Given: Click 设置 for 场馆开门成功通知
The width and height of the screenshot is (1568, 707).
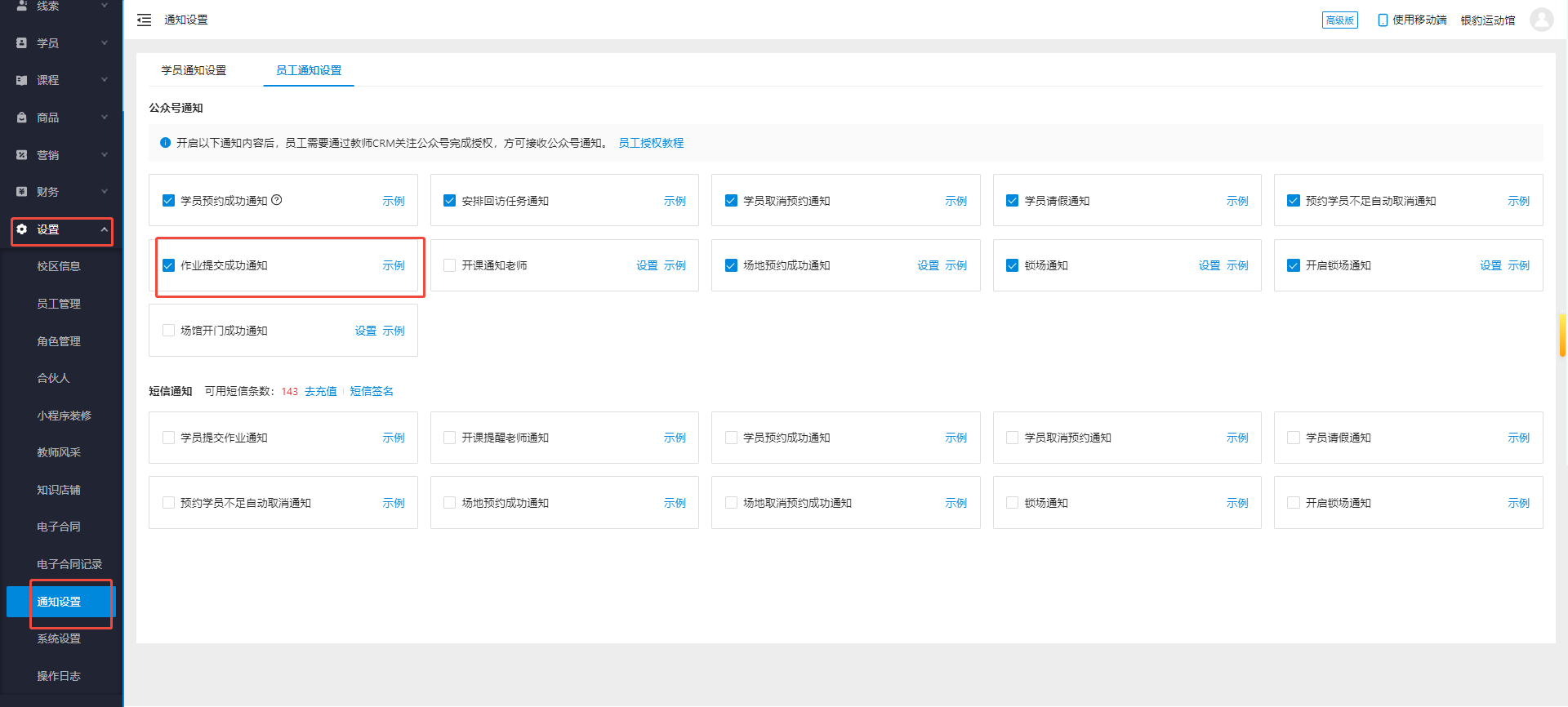Looking at the screenshot, I should [366, 331].
